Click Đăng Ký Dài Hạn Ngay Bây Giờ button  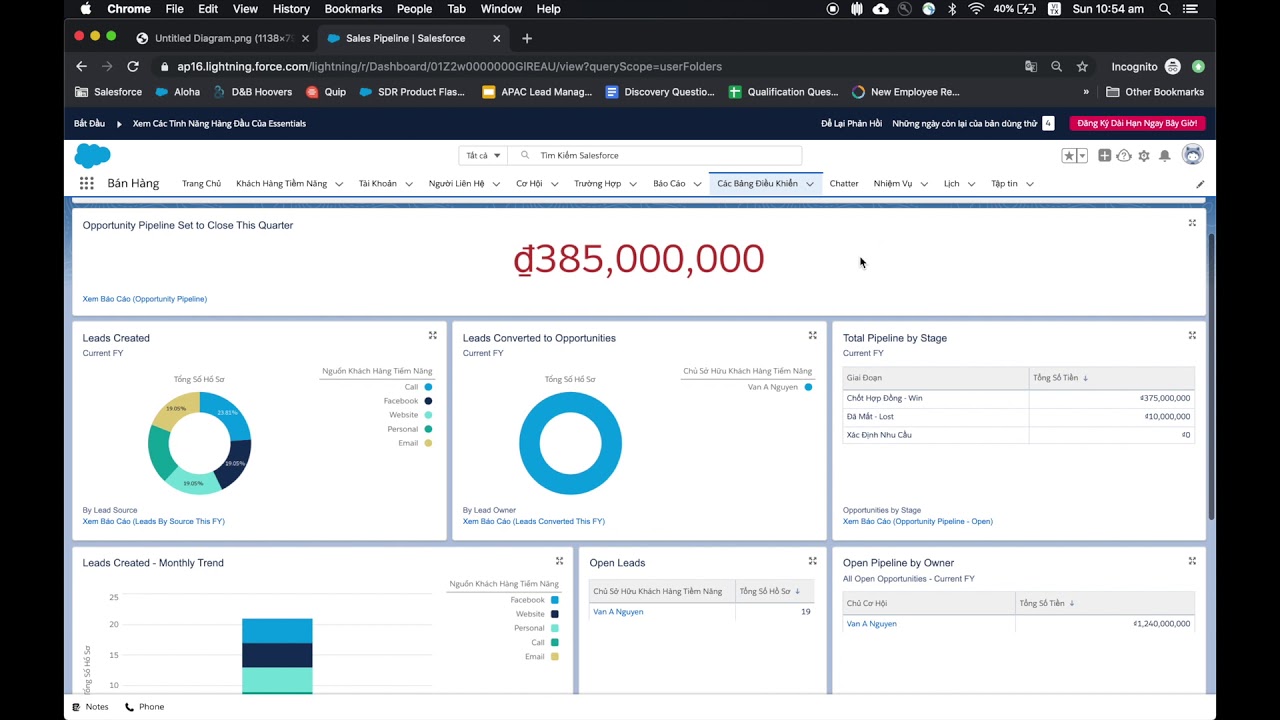[x=1137, y=124]
